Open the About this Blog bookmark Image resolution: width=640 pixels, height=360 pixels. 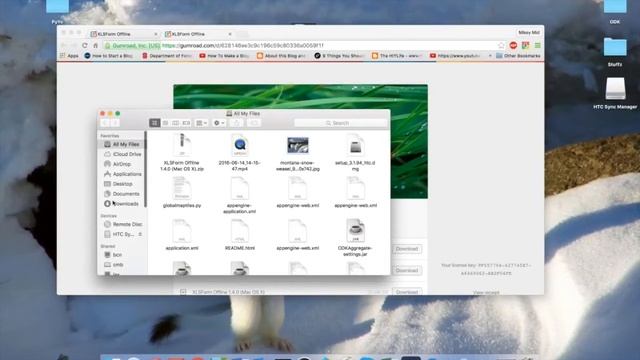tap(282, 56)
